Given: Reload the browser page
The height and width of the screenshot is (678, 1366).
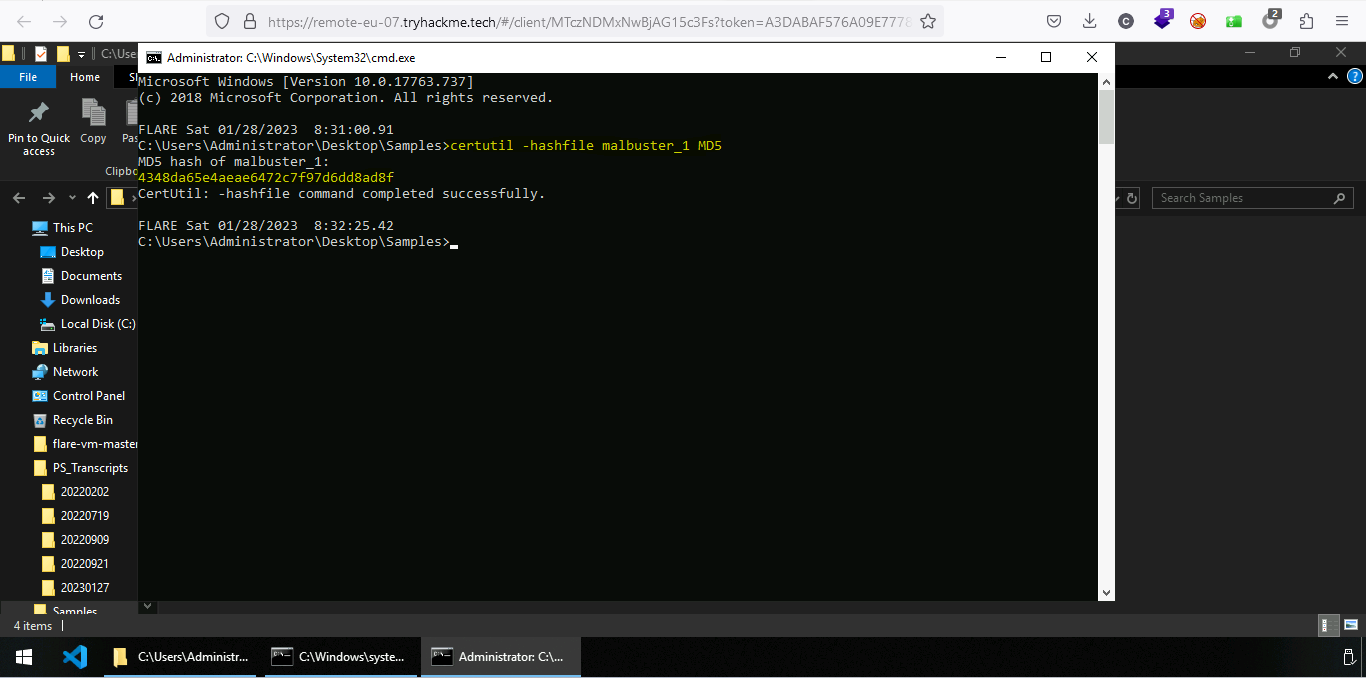Looking at the screenshot, I should (96, 21).
